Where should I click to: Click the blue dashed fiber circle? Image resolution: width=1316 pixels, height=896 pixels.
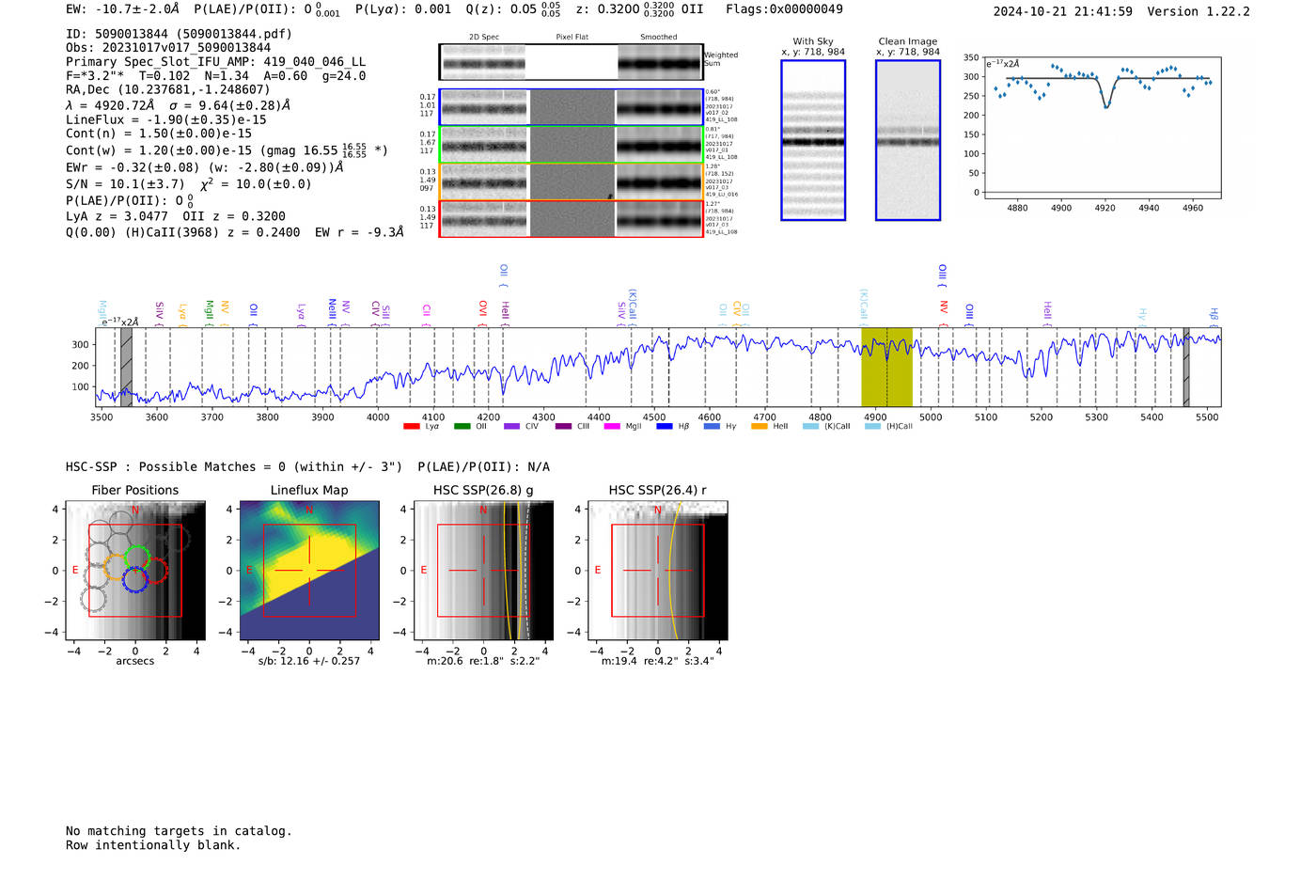coord(135,579)
